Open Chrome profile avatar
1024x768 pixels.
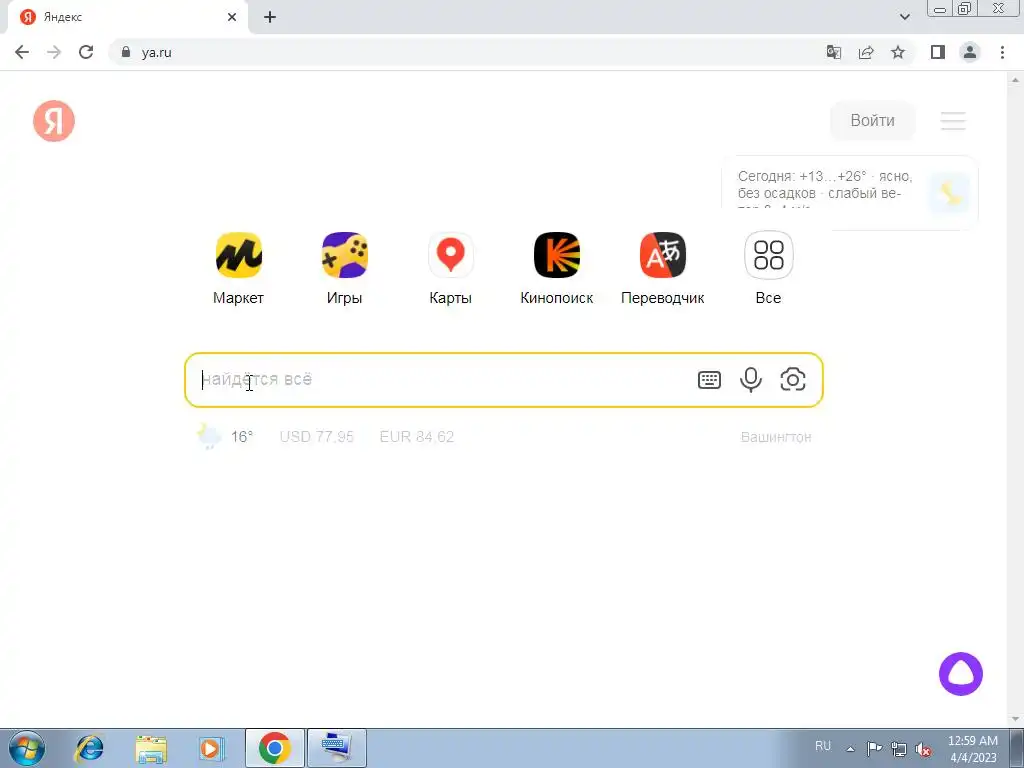[970, 52]
